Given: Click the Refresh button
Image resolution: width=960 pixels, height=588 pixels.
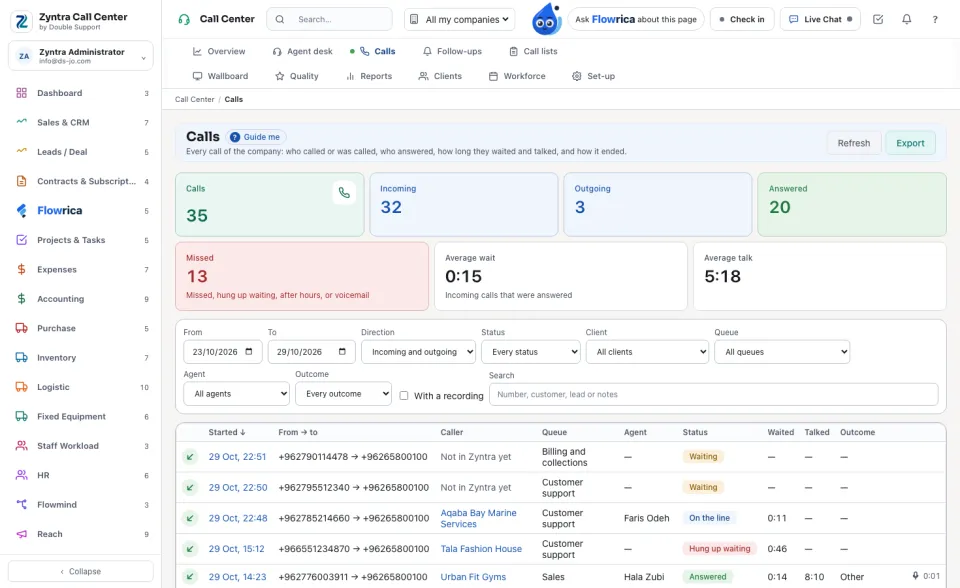Looking at the screenshot, I should coord(853,143).
